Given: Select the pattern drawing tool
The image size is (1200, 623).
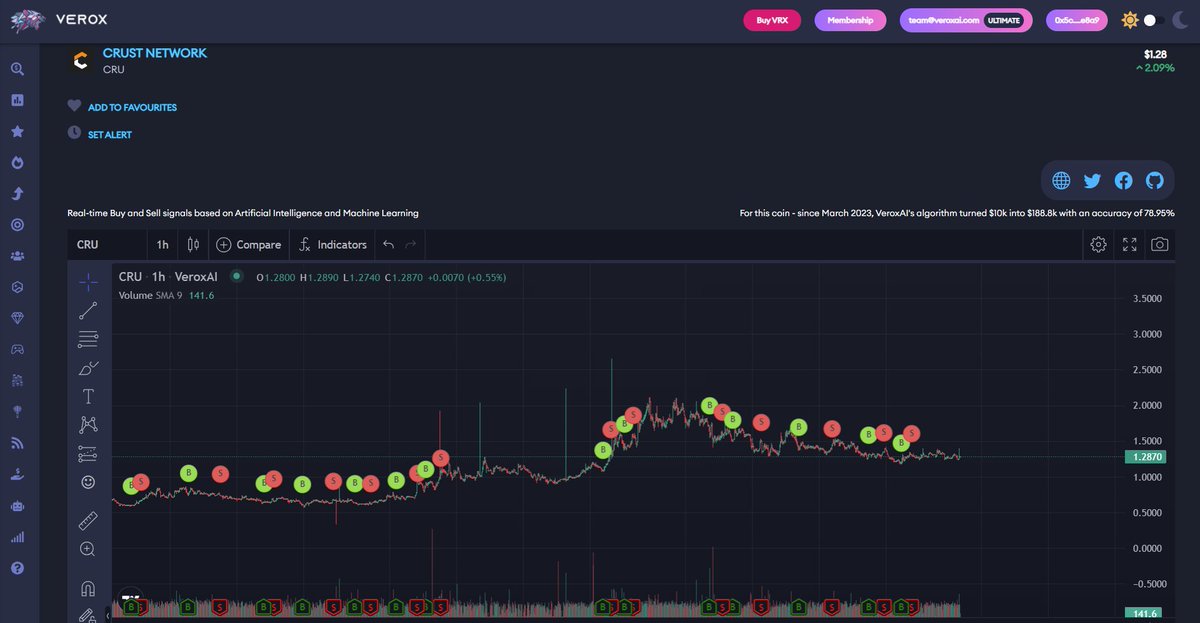Looking at the screenshot, I should click(x=88, y=425).
